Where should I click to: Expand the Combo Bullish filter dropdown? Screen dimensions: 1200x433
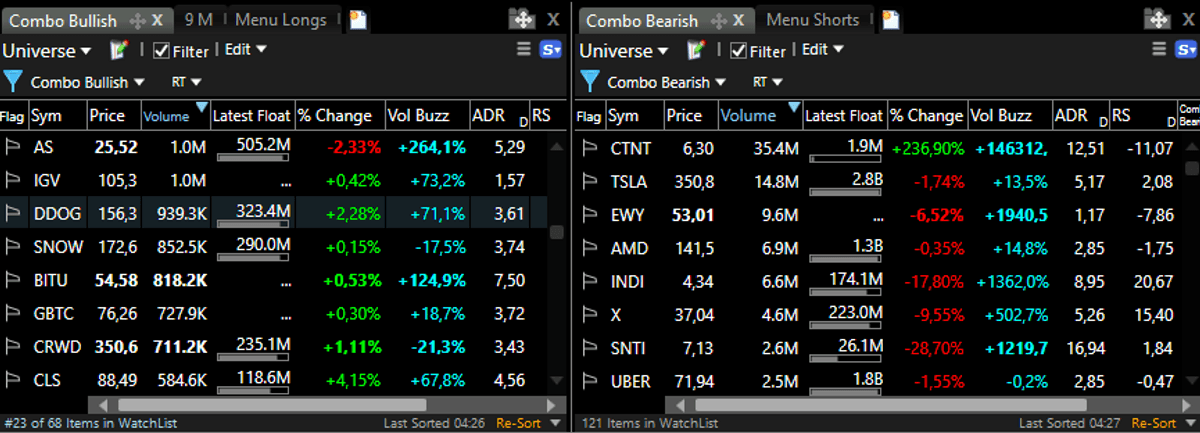(x=88, y=82)
